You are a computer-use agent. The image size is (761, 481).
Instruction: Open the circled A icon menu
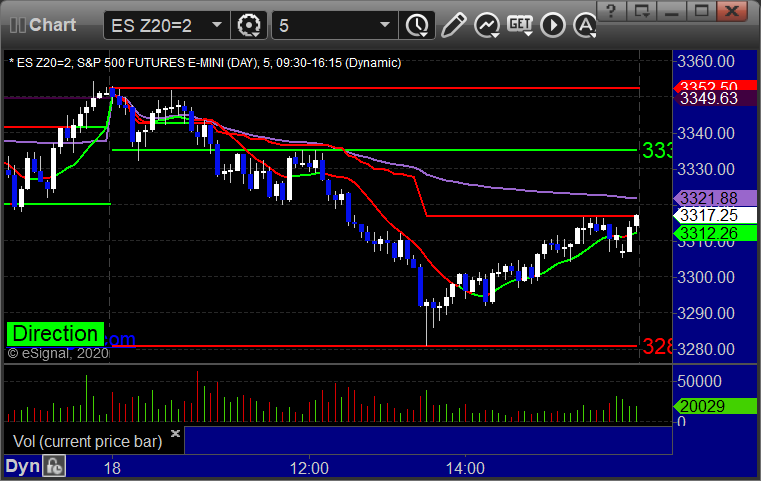coord(584,25)
